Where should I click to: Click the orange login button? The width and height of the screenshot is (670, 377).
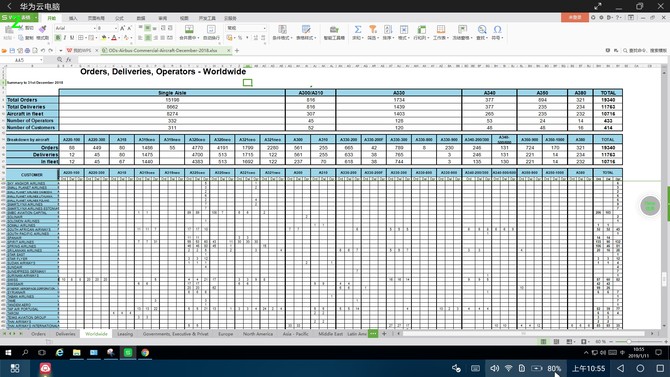coord(574,17)
